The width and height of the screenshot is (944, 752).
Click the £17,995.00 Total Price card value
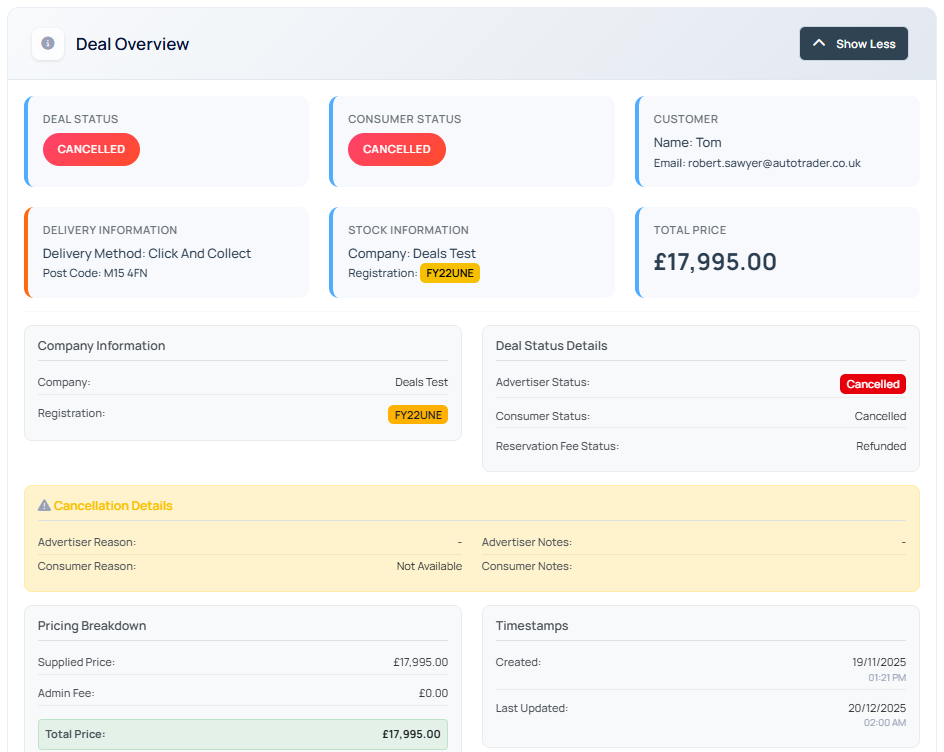click(x=715, y=262)
